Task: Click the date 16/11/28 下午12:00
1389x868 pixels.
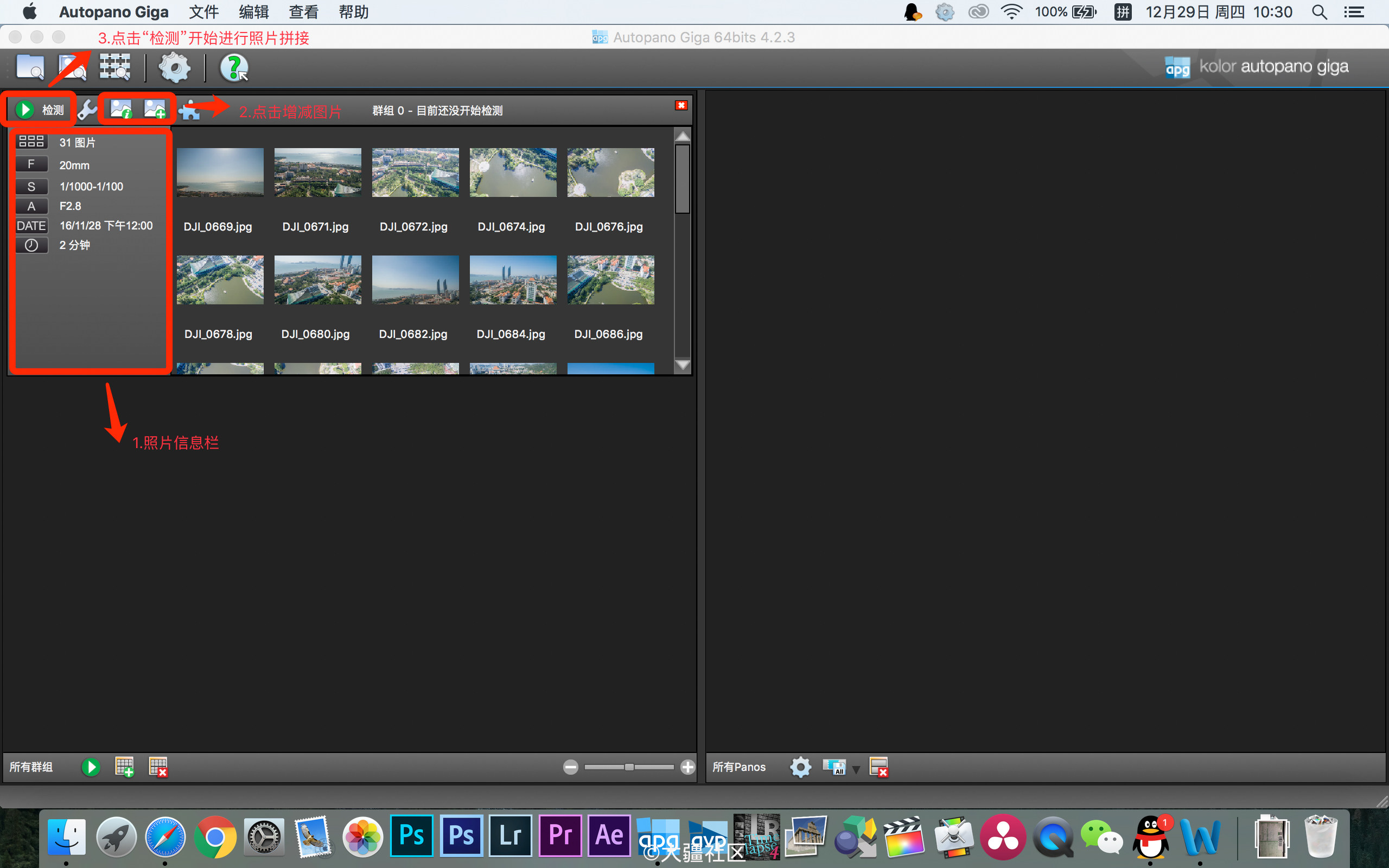Action: click(x=106, y=226)
